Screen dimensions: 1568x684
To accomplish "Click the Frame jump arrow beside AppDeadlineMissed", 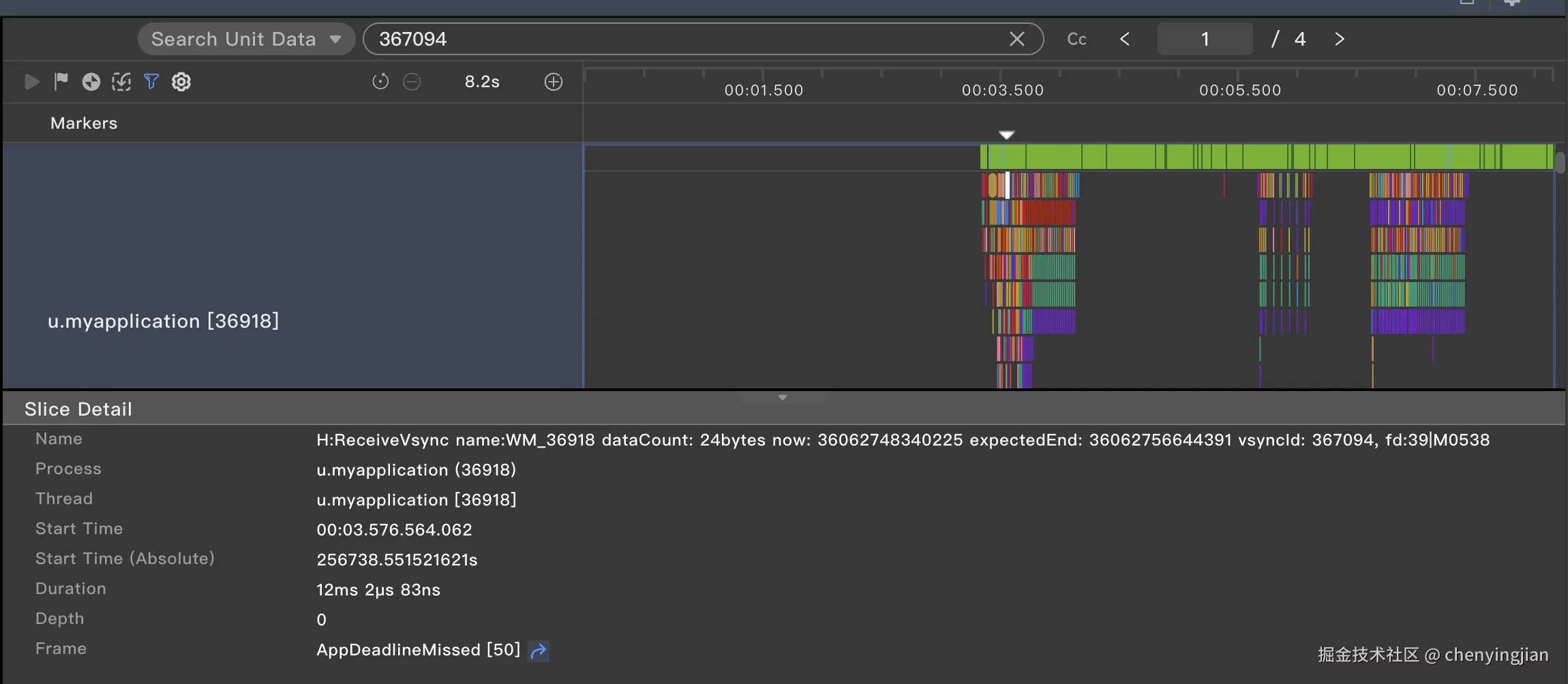I will [539, 651].
